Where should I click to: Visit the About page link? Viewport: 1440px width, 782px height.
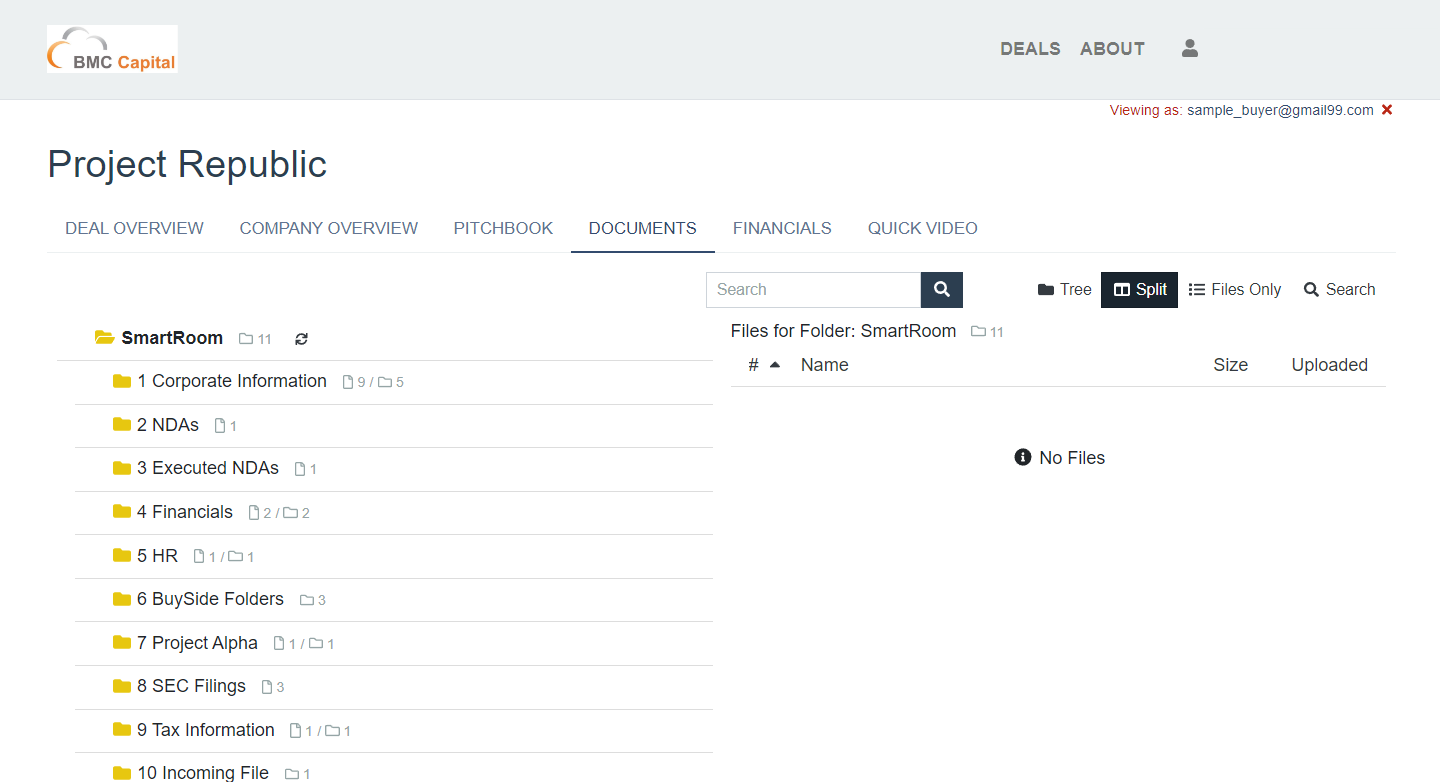click(x=1112, y=49)
